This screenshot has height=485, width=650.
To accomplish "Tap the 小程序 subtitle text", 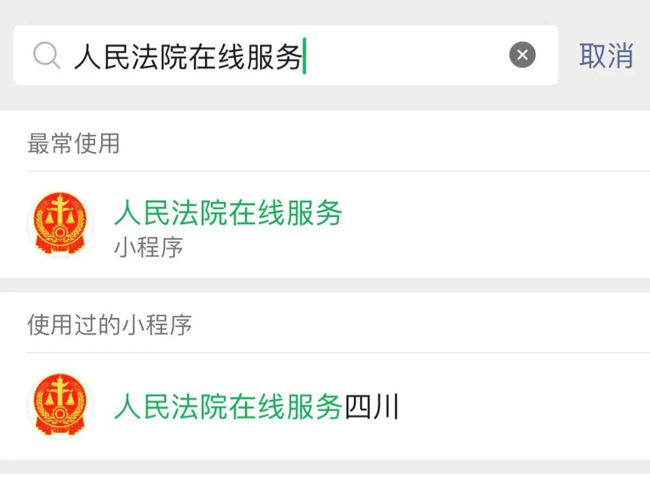I will point(148,247).
